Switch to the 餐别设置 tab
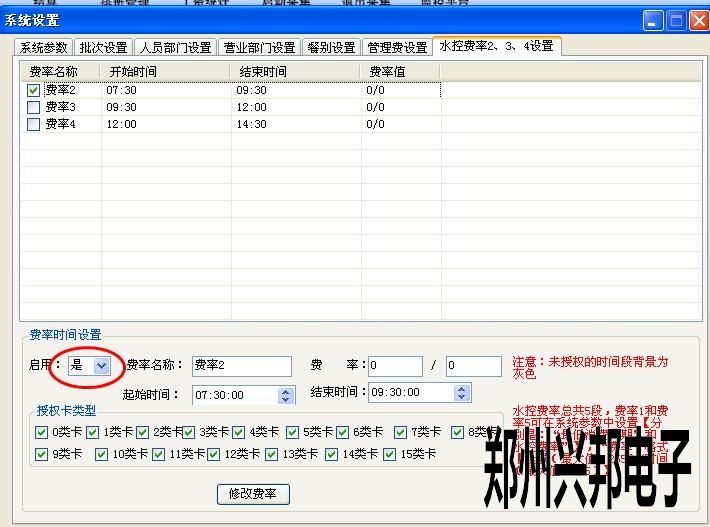 point(331,47)
